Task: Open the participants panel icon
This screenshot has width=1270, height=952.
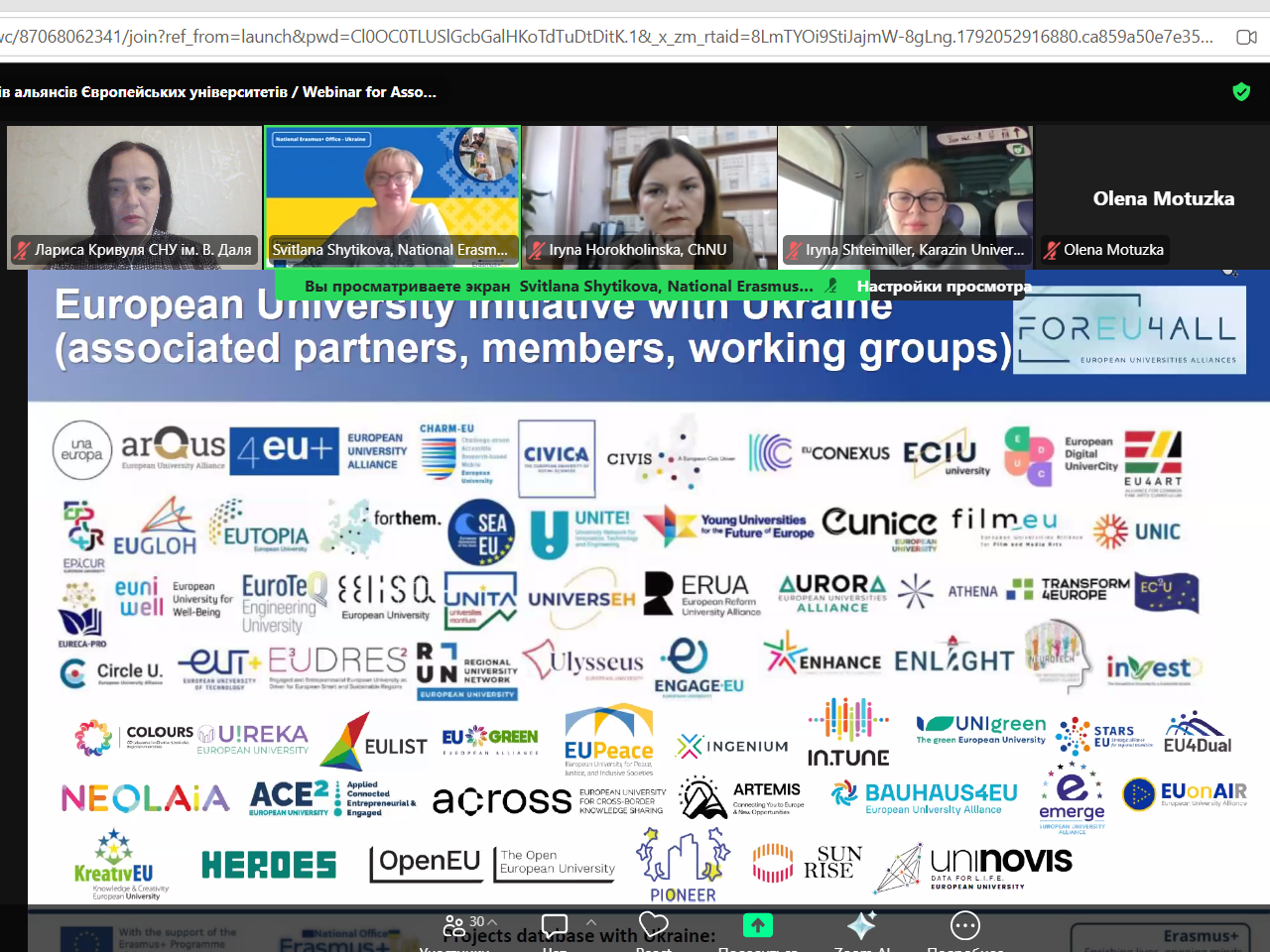Action: point(454,926)
